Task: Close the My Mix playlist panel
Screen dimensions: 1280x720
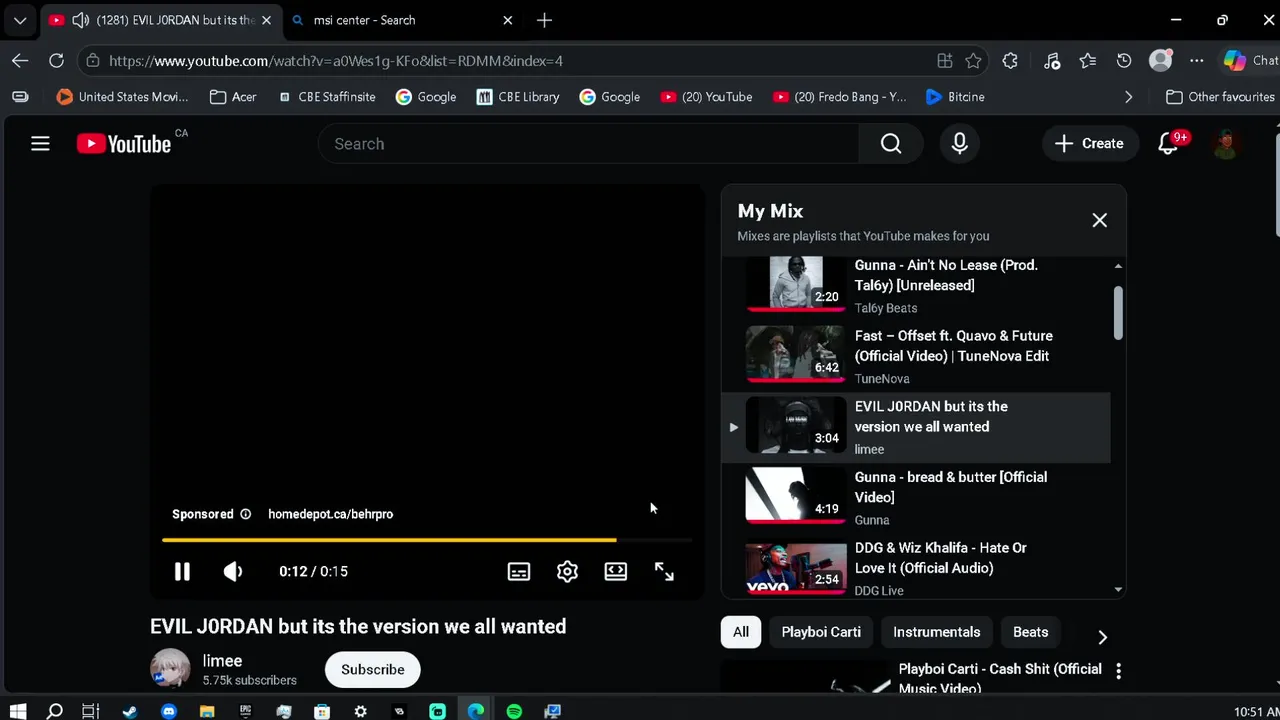Action: (x=1099, y=220)
